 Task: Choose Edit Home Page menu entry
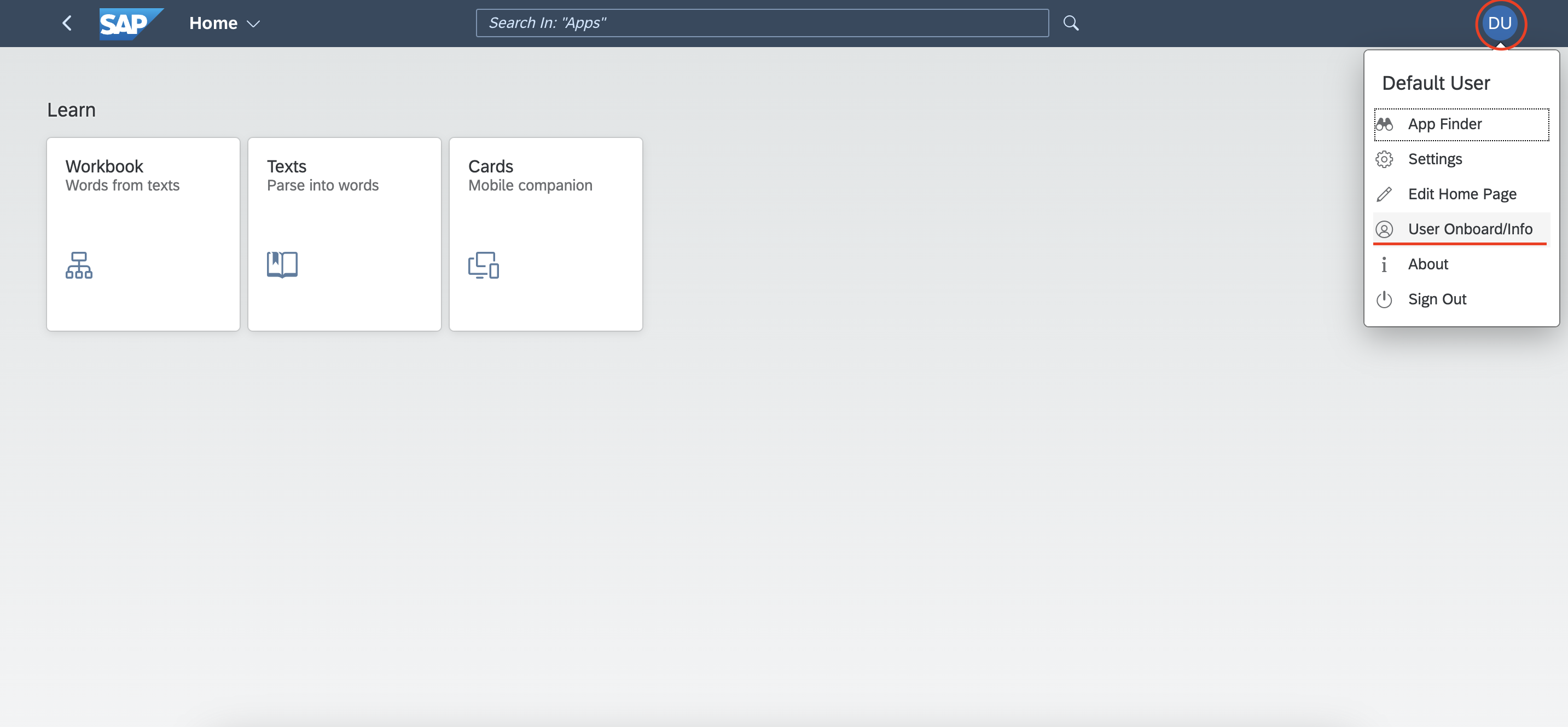pyautogui.click(x=1461, y=194)
